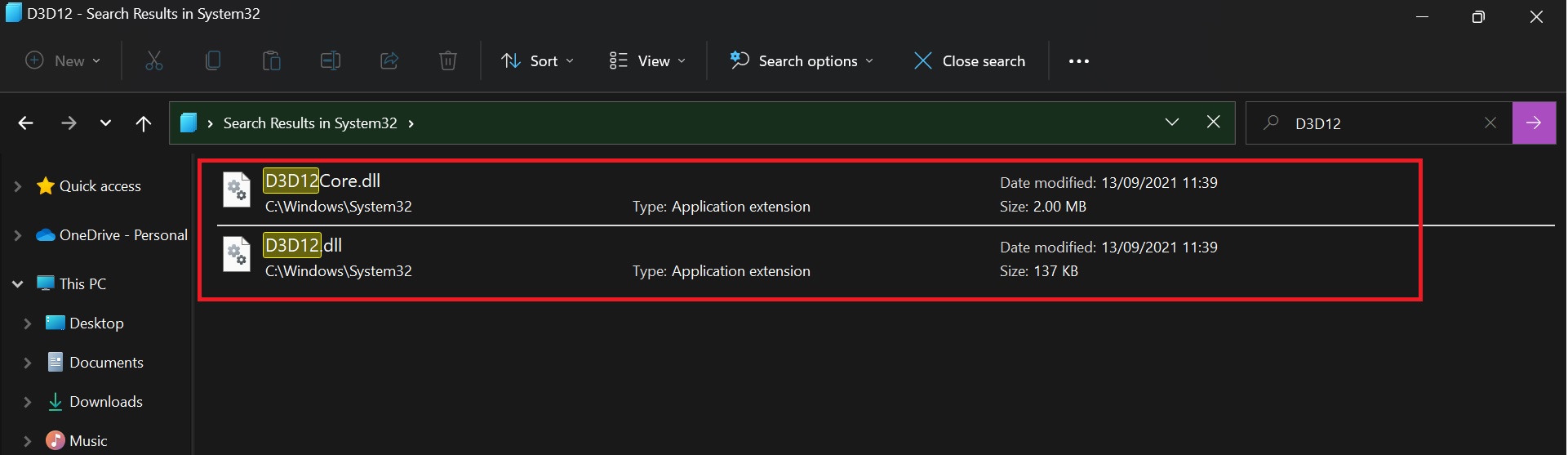Click the Copy icon in toolbar
Screen dimensions: 1568x455
pyautogui.click(x=213, y=60)
